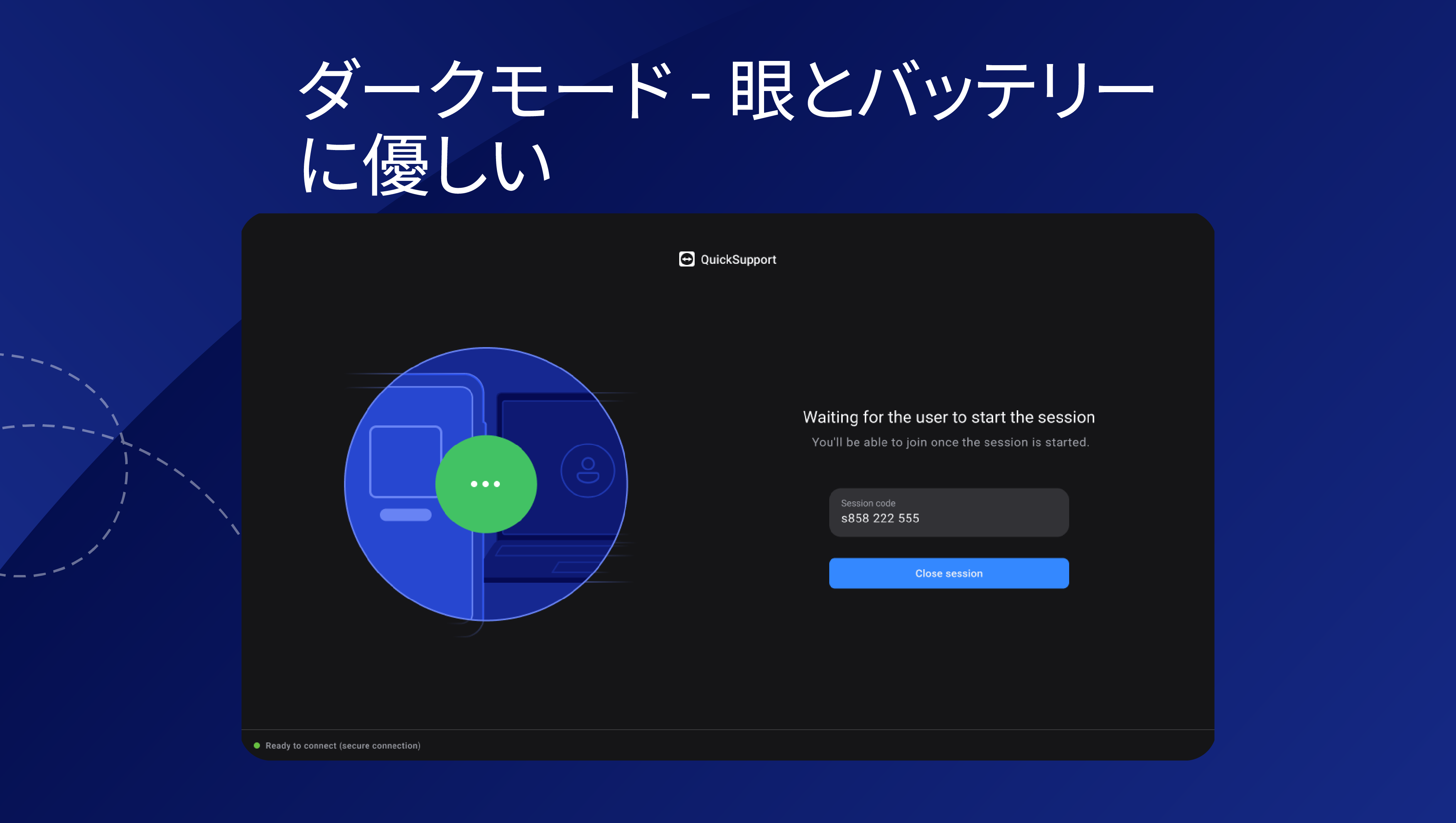Click the "Session code" label
Viewport: 1456px width, 823px height.
click(x=868, y=503)
